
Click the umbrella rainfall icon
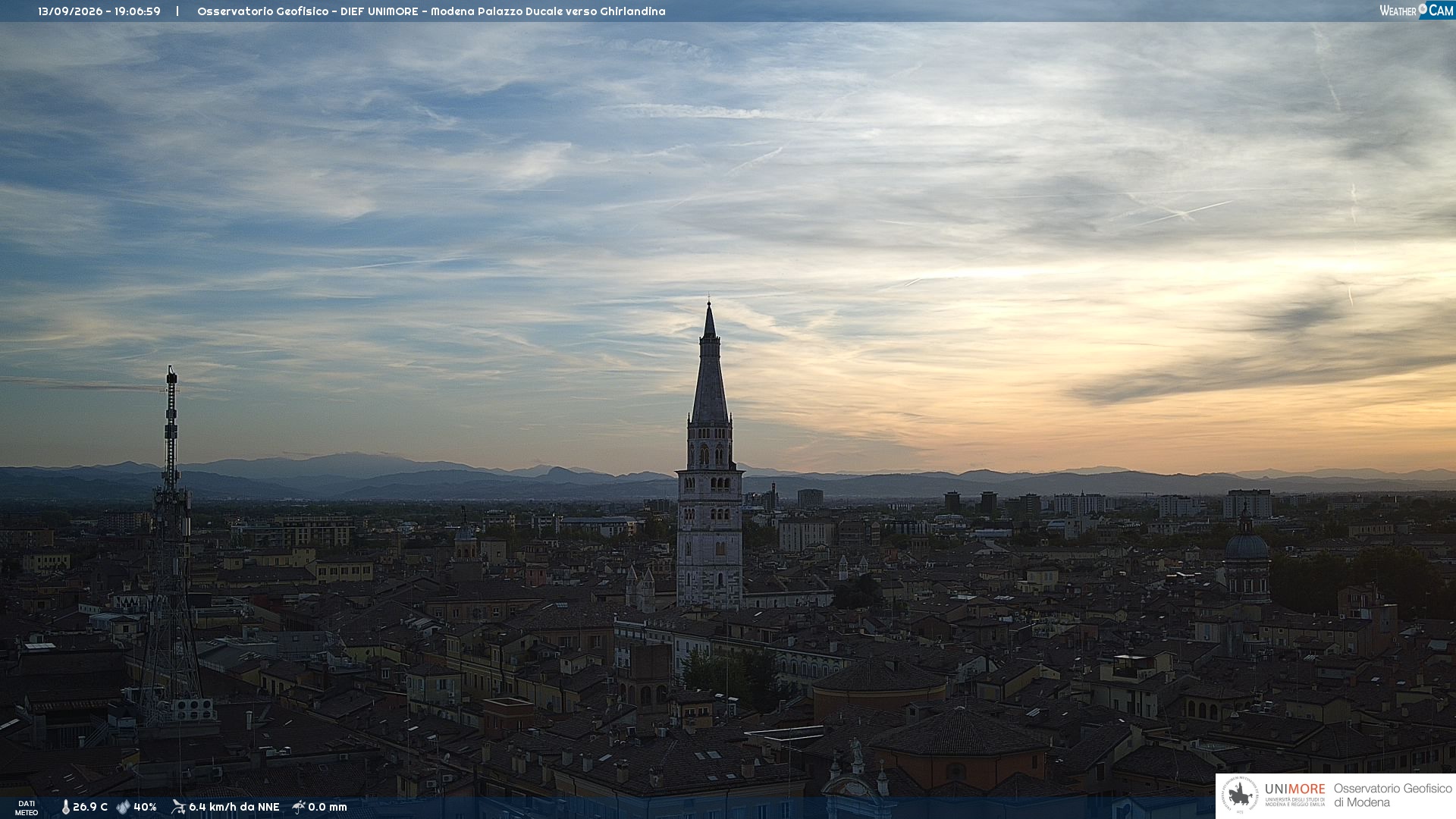point(299,807)
